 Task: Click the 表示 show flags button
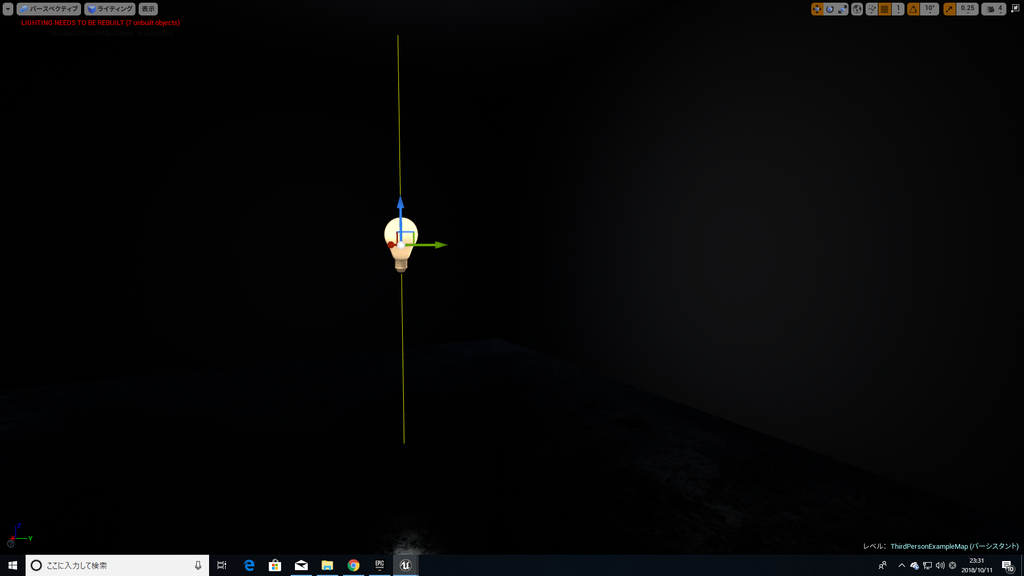pyautogui.click(x=148, y=8)
